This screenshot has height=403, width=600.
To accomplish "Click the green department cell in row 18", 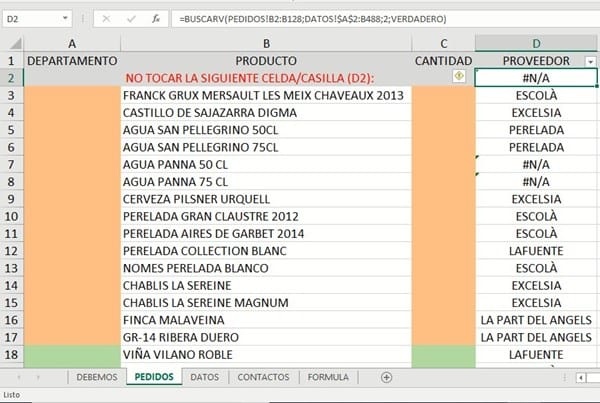I will [x=72, y=354].
